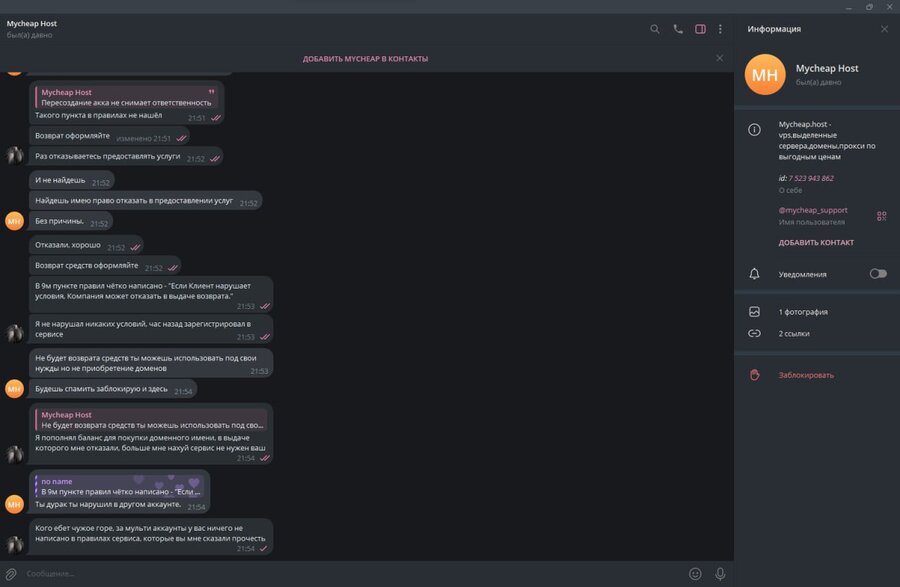Open the @mycheap_support username link
Screen dimensions: 900x587
pyautogui.click(x=813, y=210)
